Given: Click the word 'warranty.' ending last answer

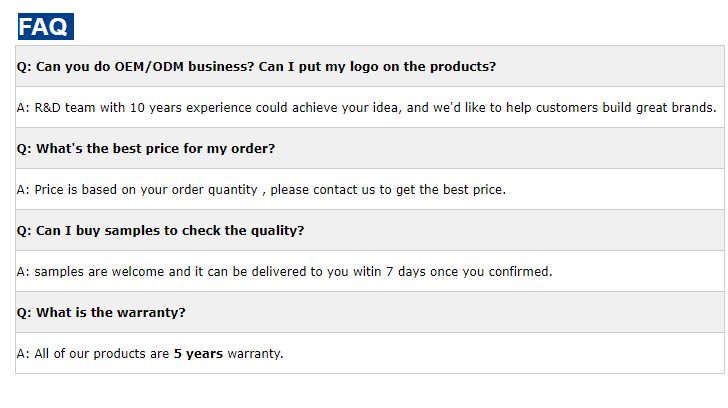Looking at the screenshot, I should (255, 354).
